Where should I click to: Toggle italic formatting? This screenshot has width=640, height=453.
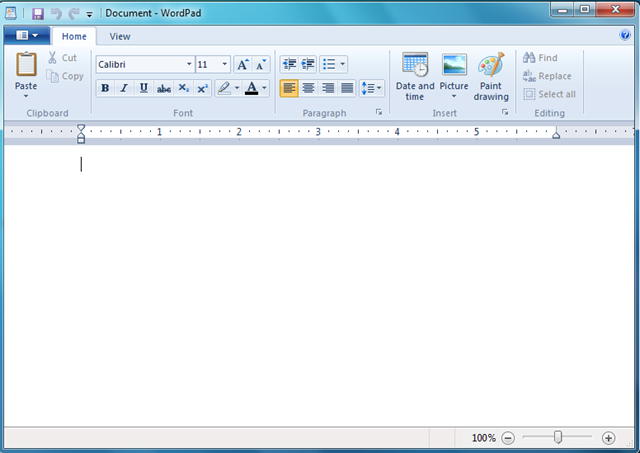point(124,88)
